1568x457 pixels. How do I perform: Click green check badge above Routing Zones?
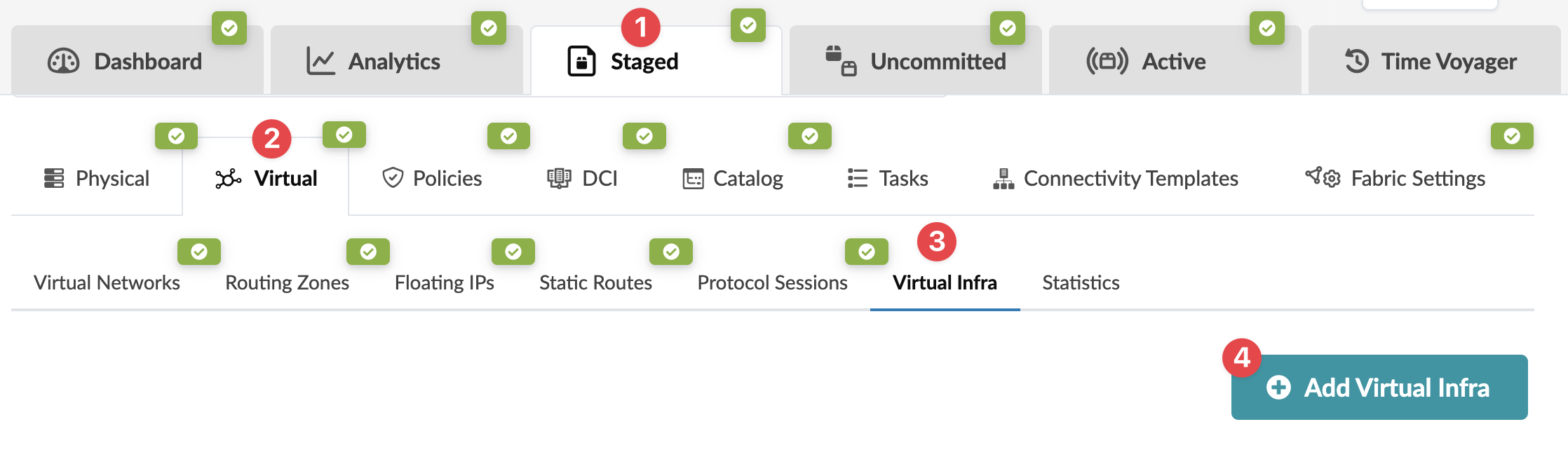coord(368,252)
